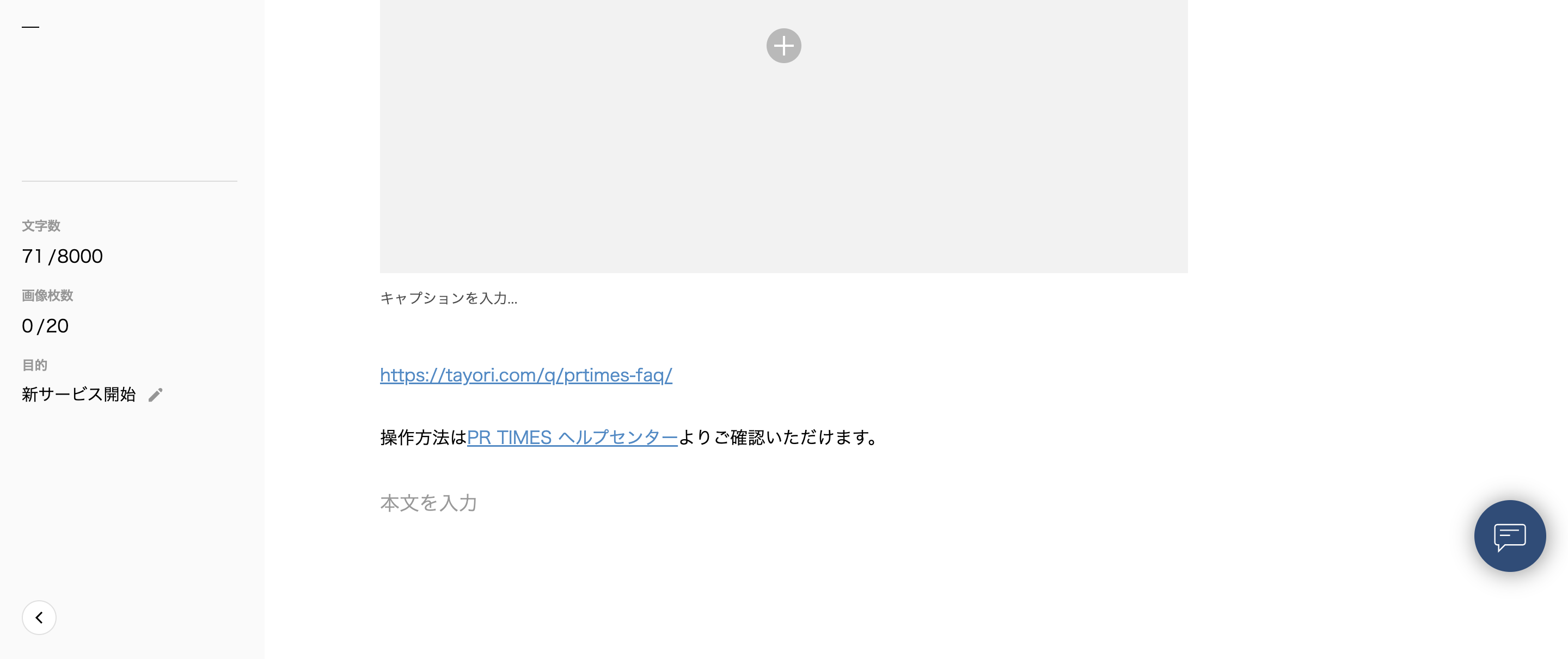This screenshot has height=659, width=1568.
Task: Open the tayori.com prtimes-faq URL link
Action: pos(526,375)
